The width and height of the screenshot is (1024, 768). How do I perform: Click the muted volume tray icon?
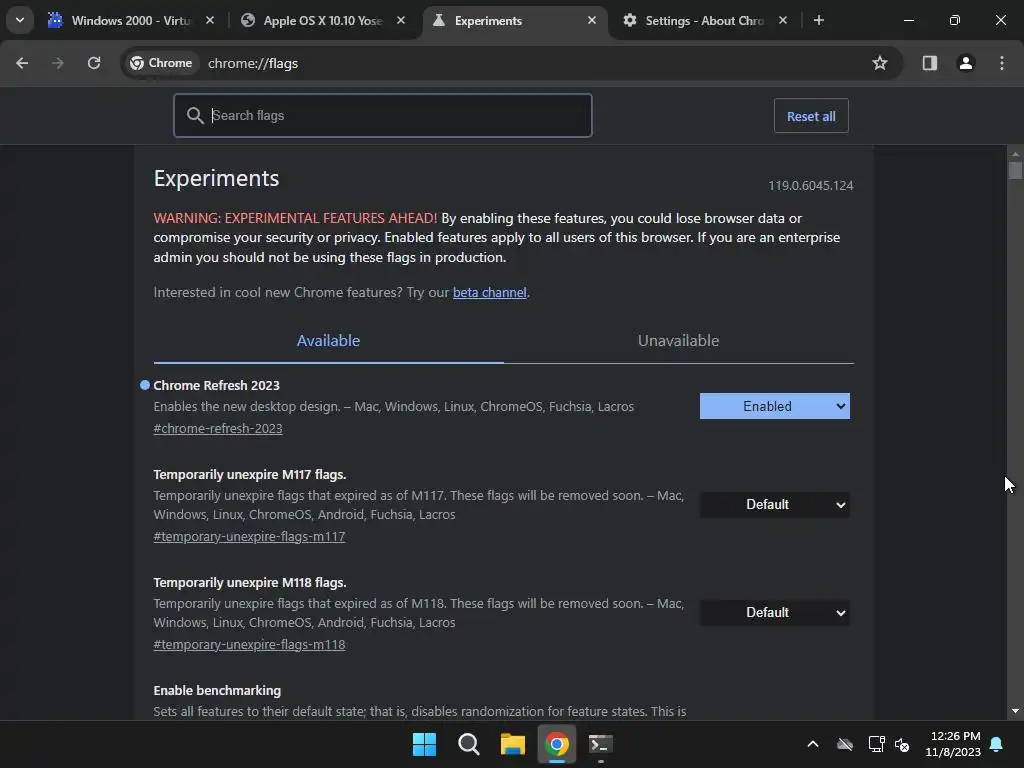pyautogui.click(x=903, y=744)
